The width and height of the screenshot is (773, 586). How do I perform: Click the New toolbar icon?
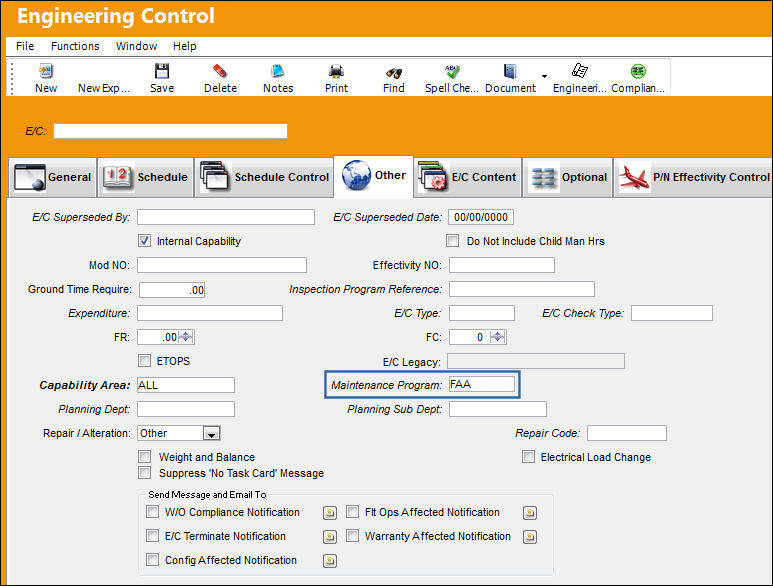46,71
